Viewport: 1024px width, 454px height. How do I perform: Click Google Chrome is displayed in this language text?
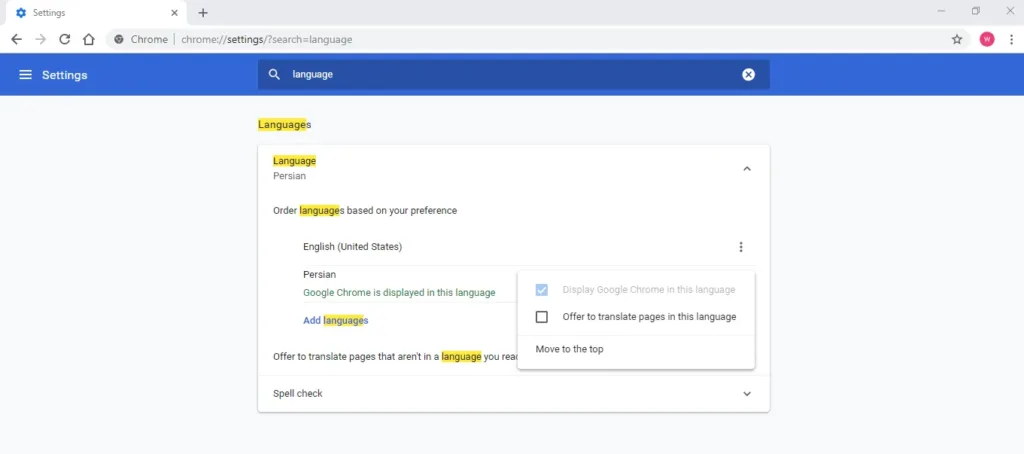(x=399, y=293)
